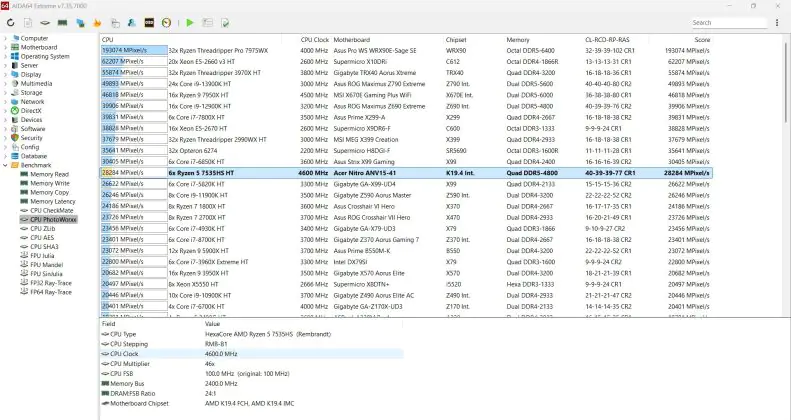Select the CPU ZLib benchmark

pos(42,228)
